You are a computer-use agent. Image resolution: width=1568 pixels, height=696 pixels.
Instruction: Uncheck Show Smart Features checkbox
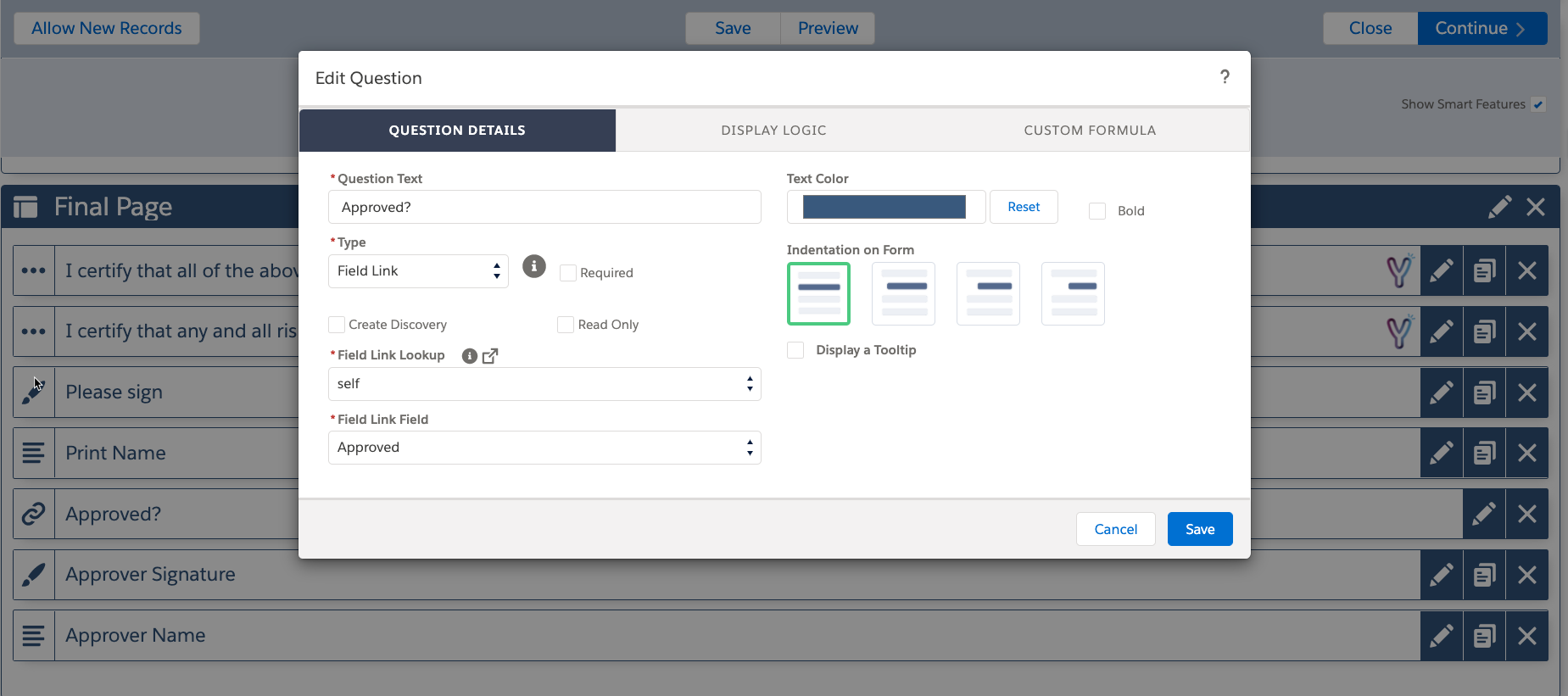(x=1538, y=104)
